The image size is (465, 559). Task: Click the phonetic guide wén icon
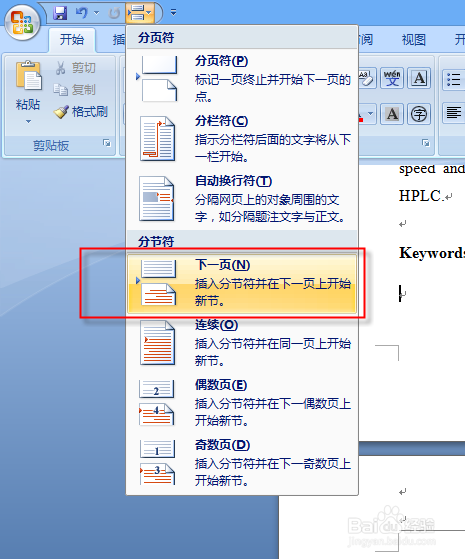[392, 78]
